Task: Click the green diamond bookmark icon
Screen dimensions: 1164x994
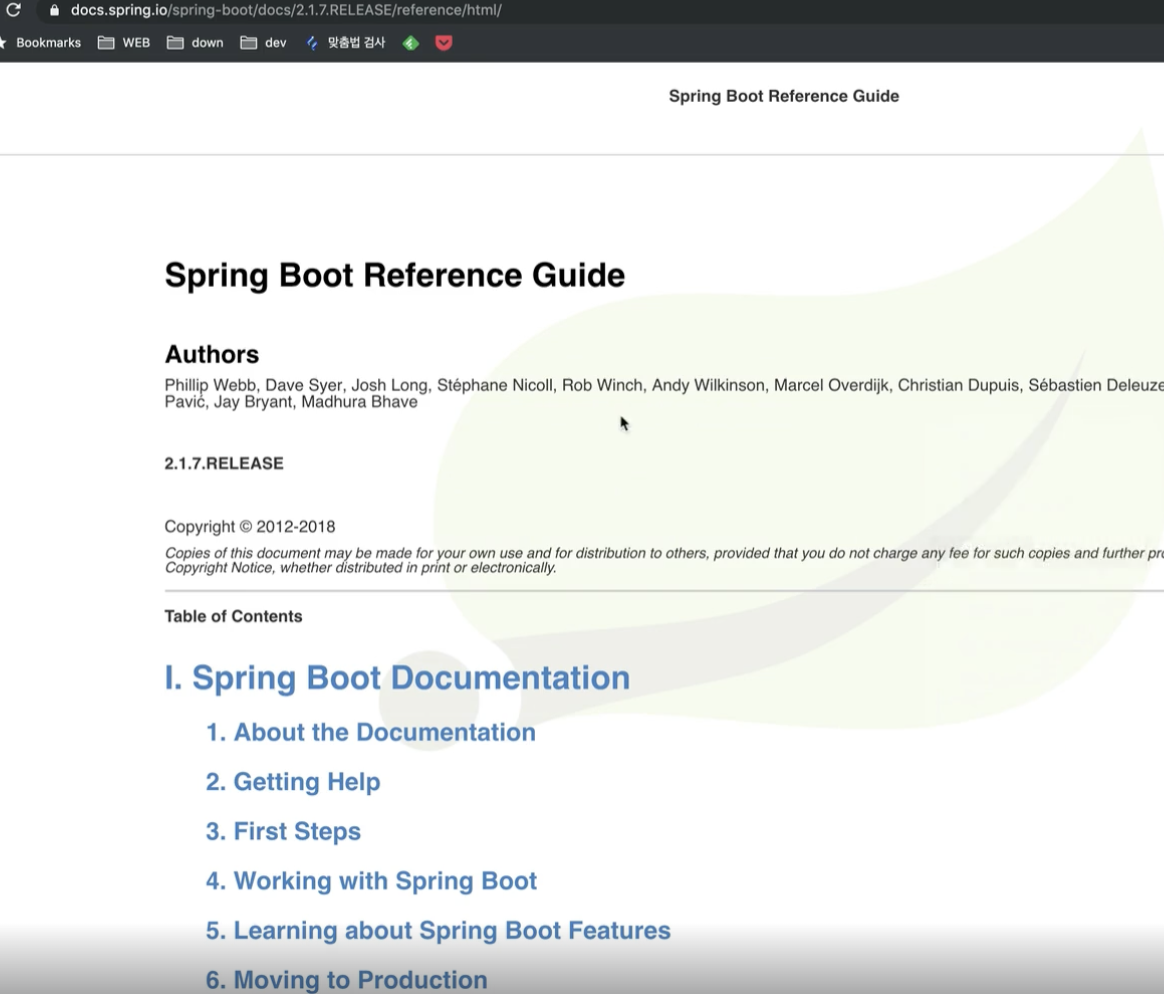Action: [411, 43]
